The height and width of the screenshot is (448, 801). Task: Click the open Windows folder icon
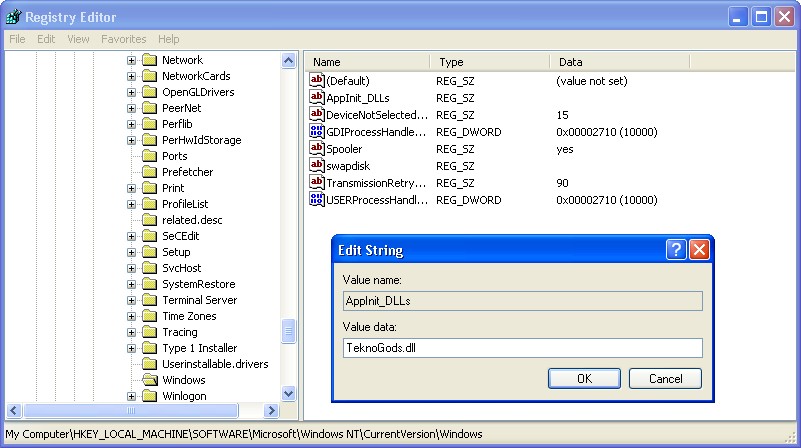pyautogui.click(x=150, y=380)
